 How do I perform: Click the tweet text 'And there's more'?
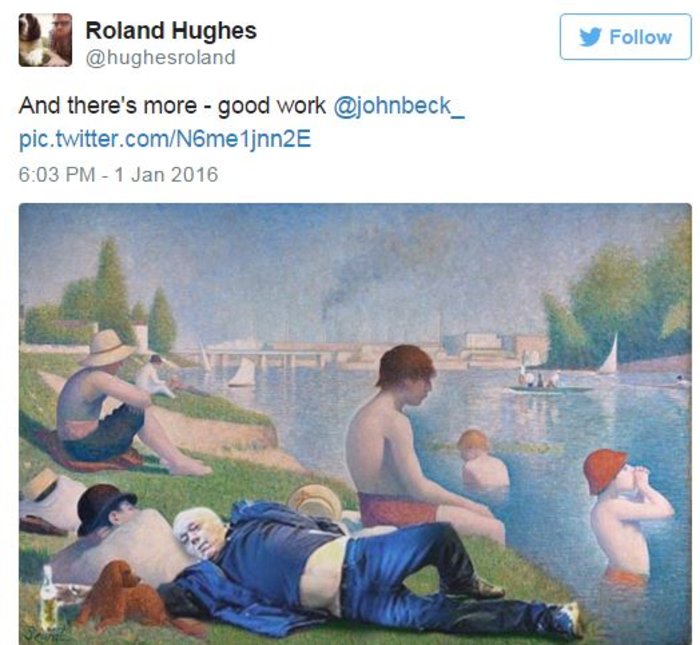108,106
